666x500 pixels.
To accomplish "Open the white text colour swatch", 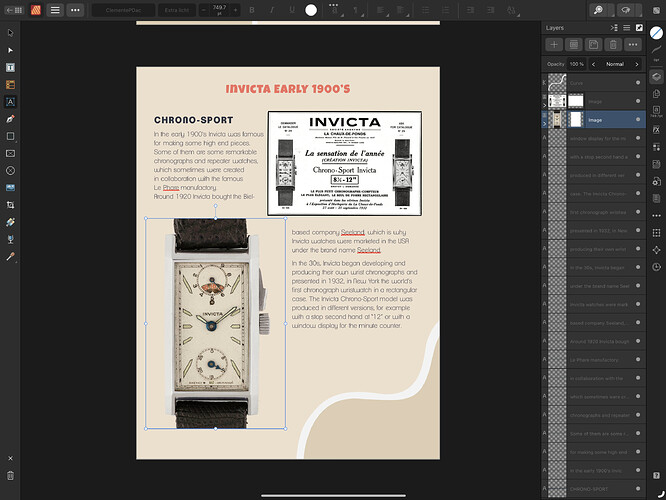I will (311, 10).
